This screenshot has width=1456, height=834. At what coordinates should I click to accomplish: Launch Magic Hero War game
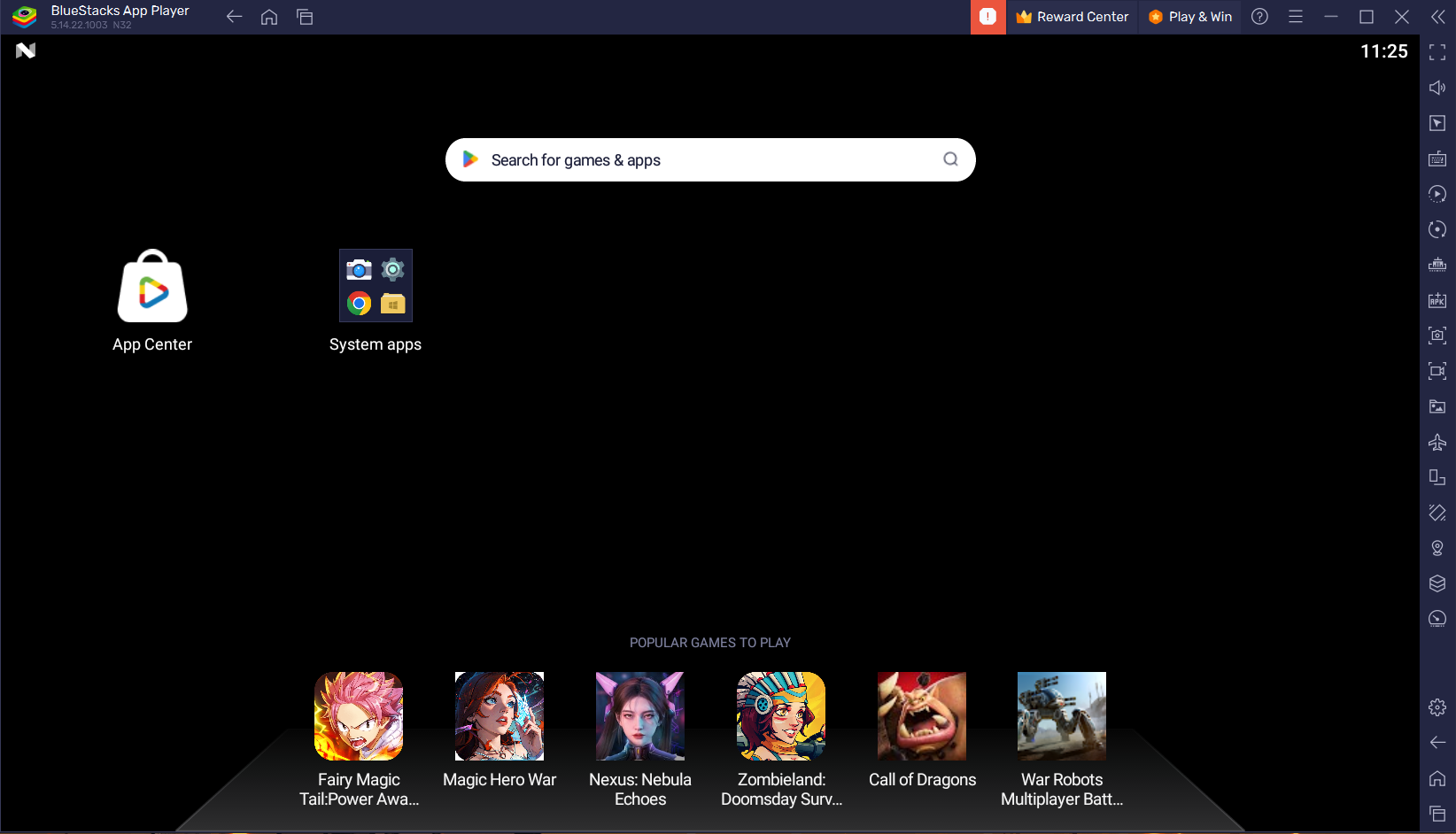[x=500, y=716]
